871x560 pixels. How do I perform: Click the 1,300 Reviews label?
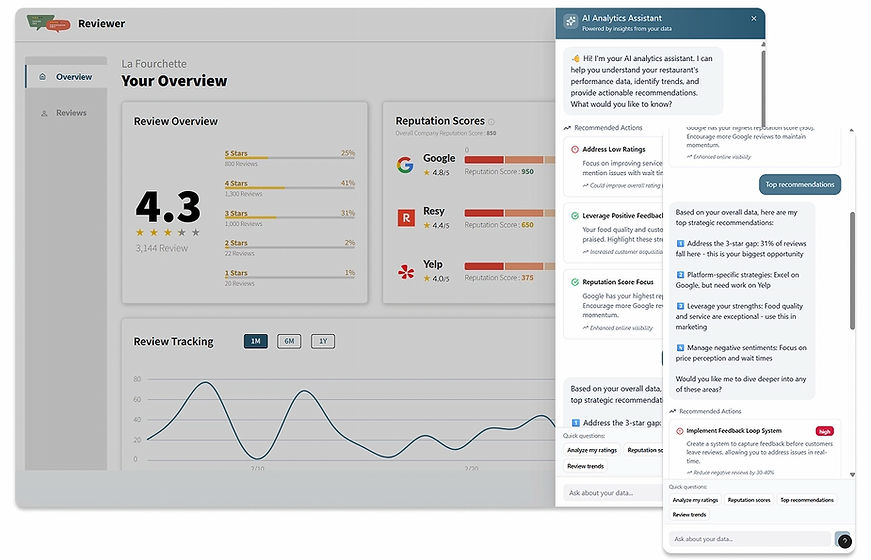tap(243, 194)
